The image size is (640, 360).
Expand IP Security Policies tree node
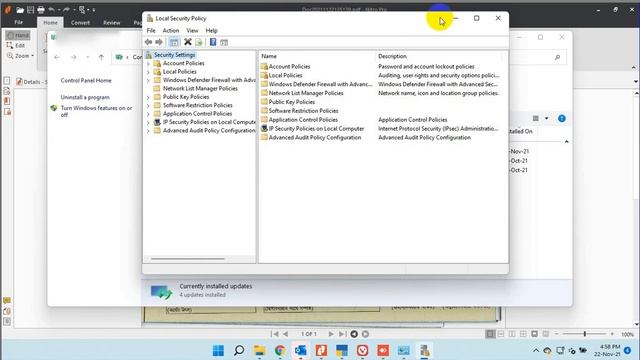click(148, 122)
